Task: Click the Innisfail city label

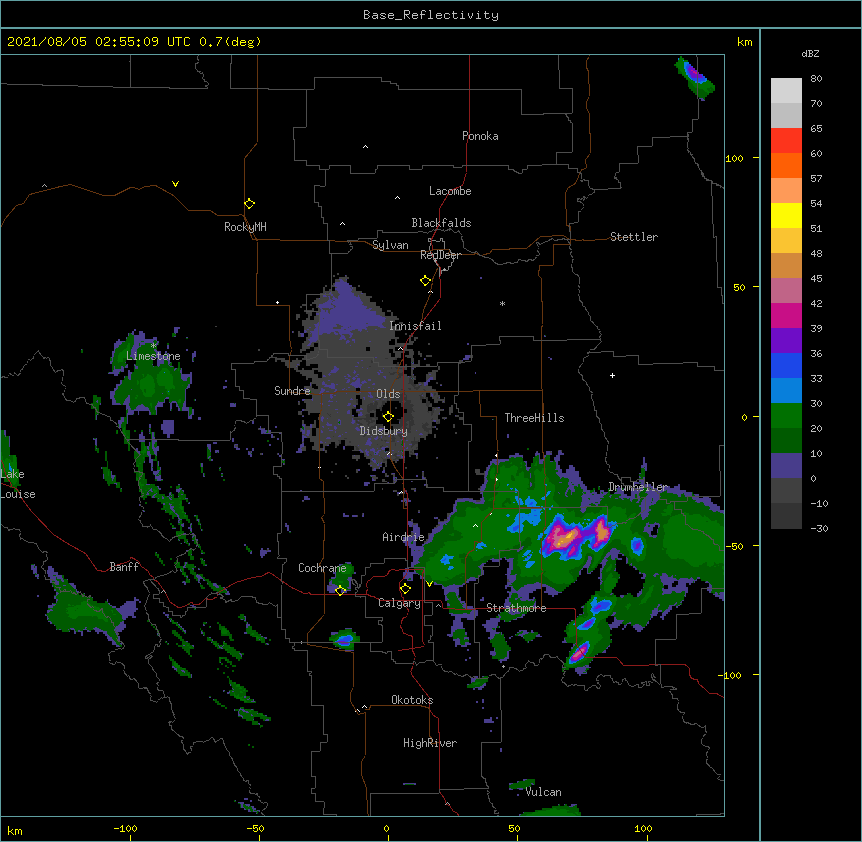Action: tap(415, 326)
